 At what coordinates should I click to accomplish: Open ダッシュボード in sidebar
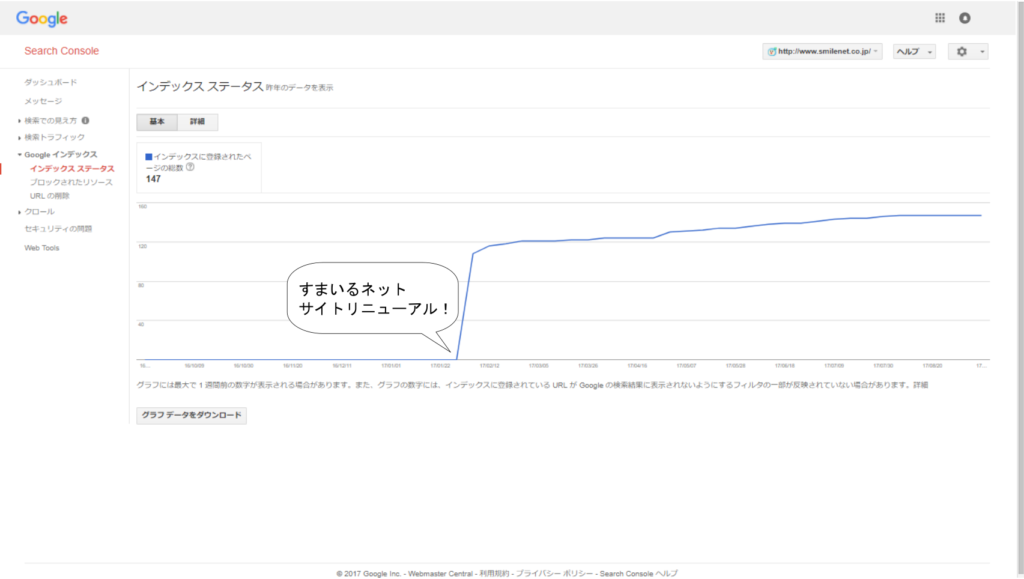[x=50, y=82]
